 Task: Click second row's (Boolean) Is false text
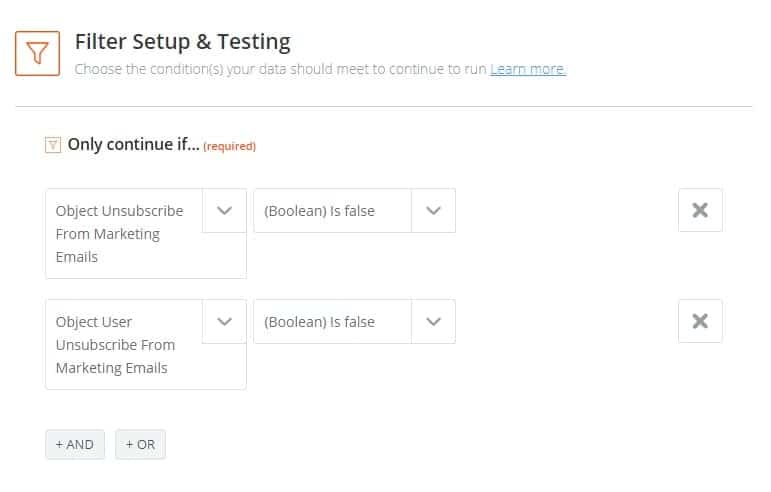tap(320, 322)
